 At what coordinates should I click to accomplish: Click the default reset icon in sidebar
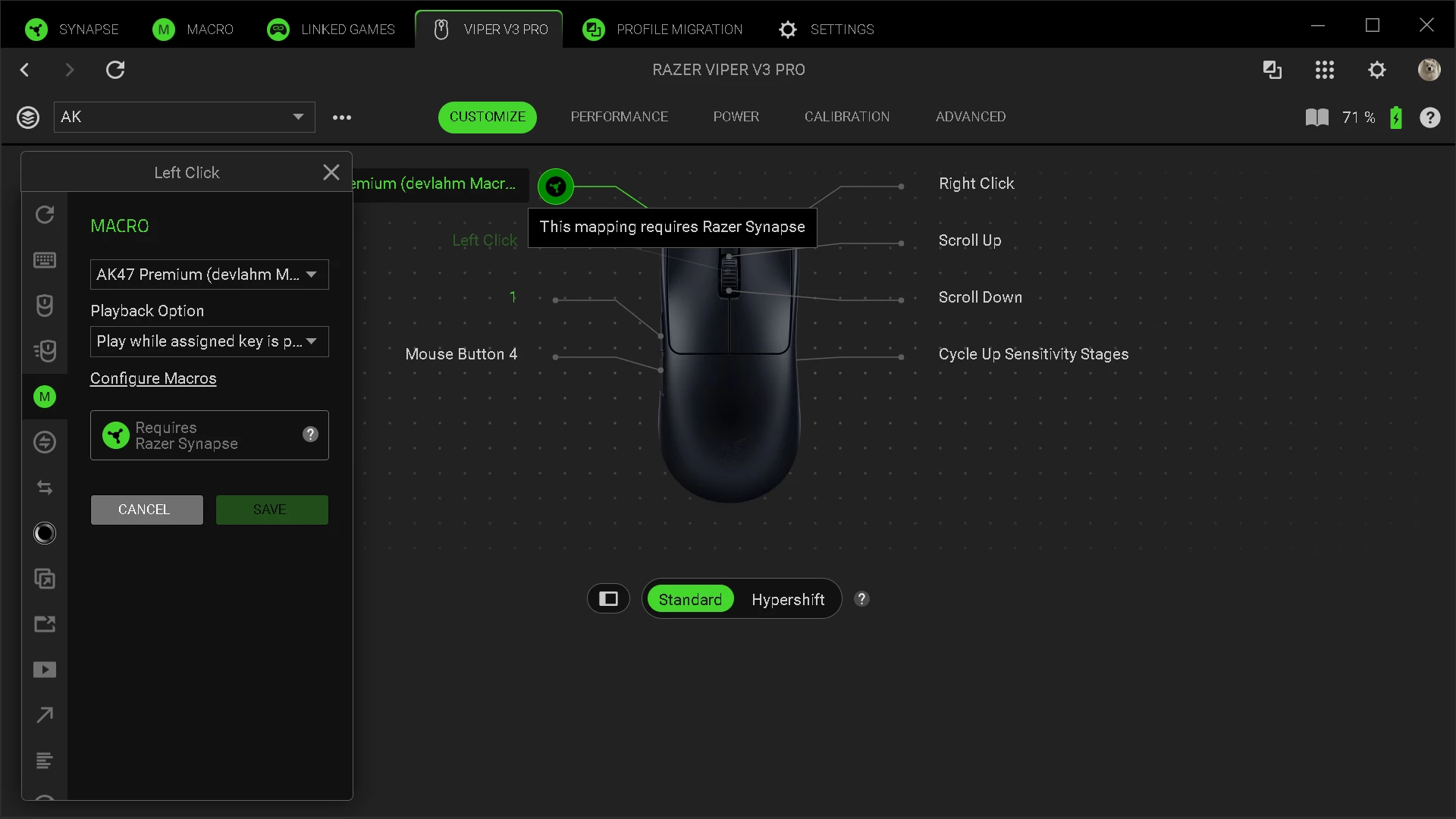pos(45,215)
